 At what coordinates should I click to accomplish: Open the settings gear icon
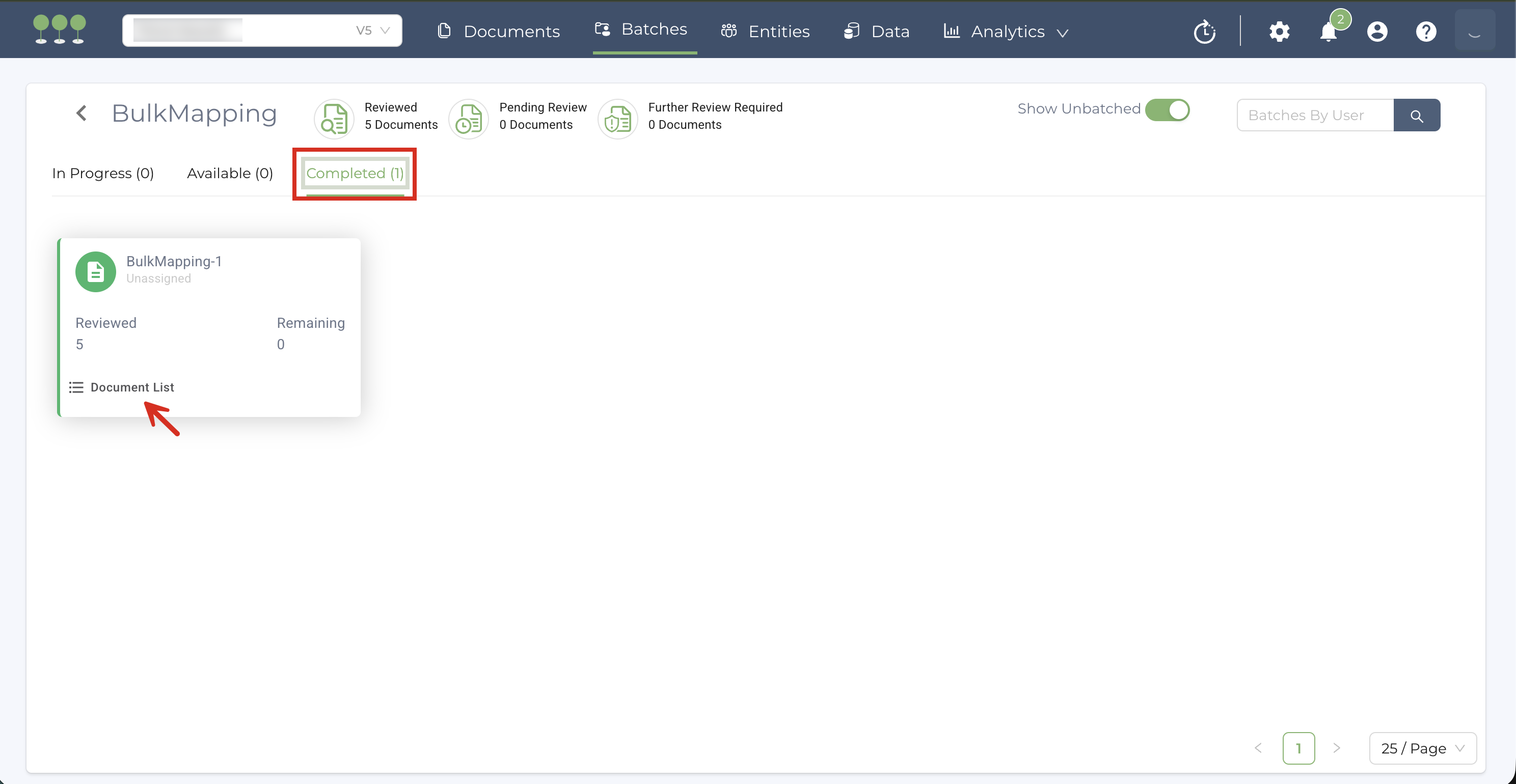[x=1279, y=32]
